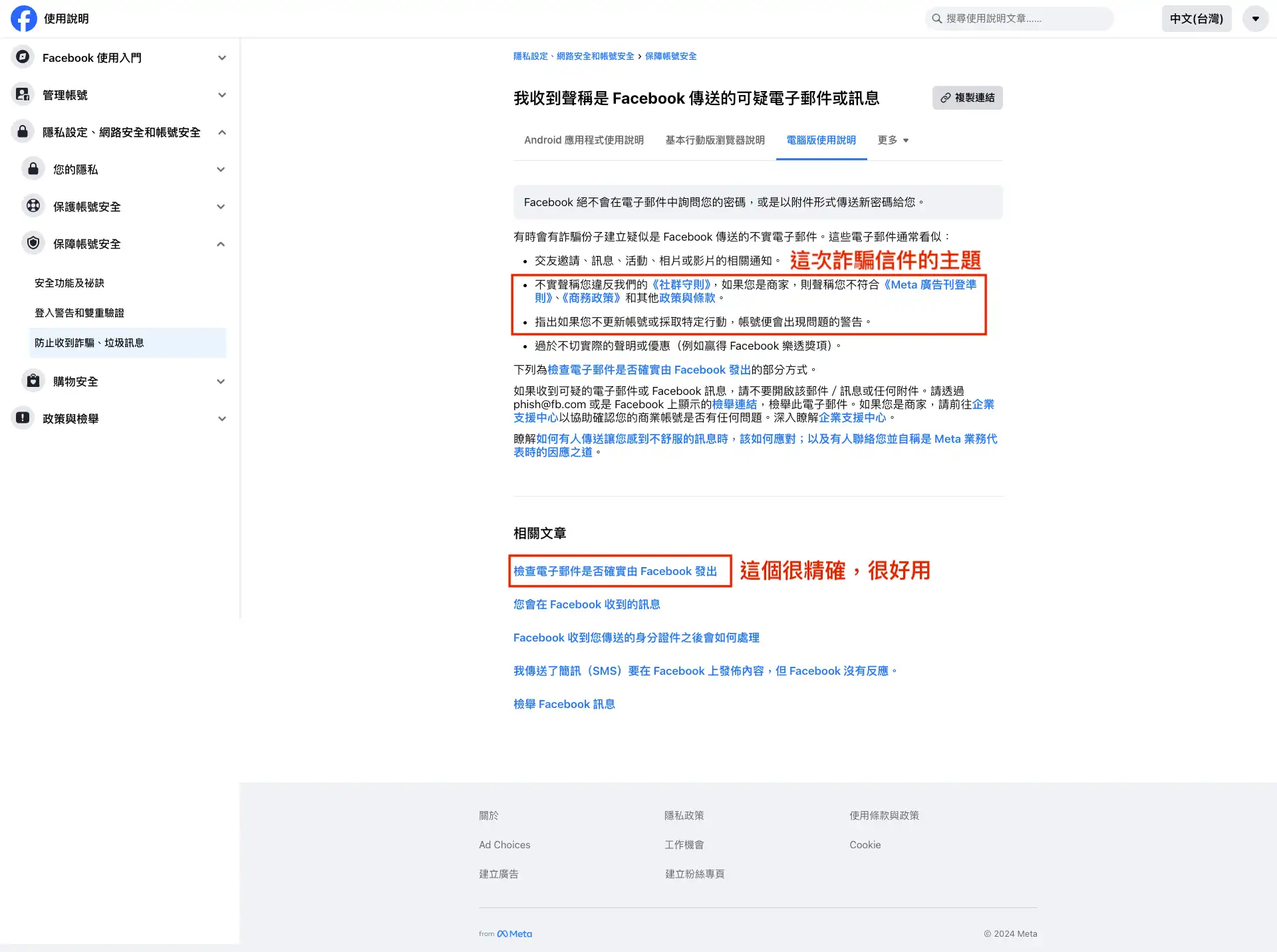The width and height of the screenshot is (1277, 952).
Task: Click footer link Cookie
Action: (865, 845)
